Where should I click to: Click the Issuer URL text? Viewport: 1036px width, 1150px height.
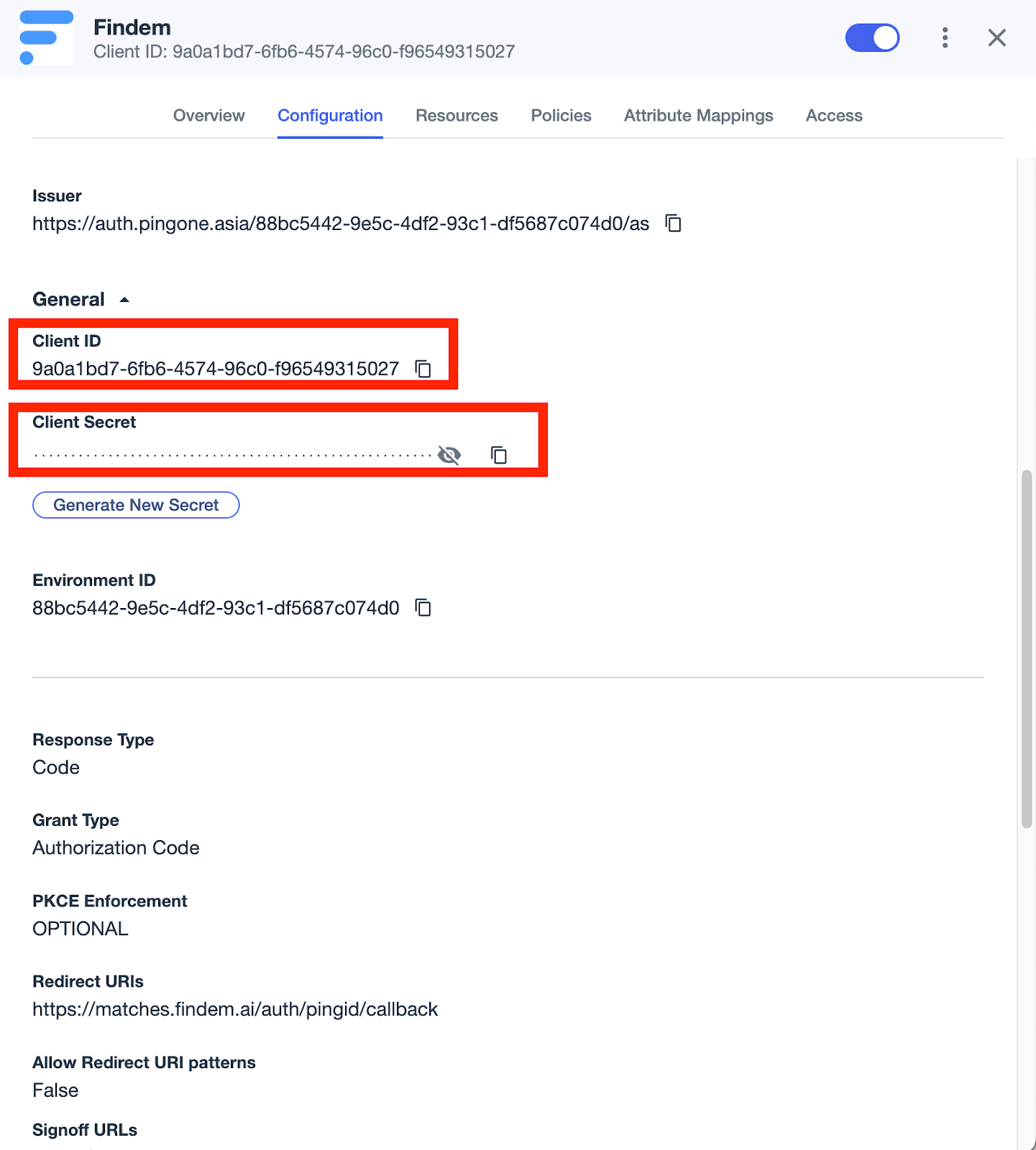(x=341, y=224)
